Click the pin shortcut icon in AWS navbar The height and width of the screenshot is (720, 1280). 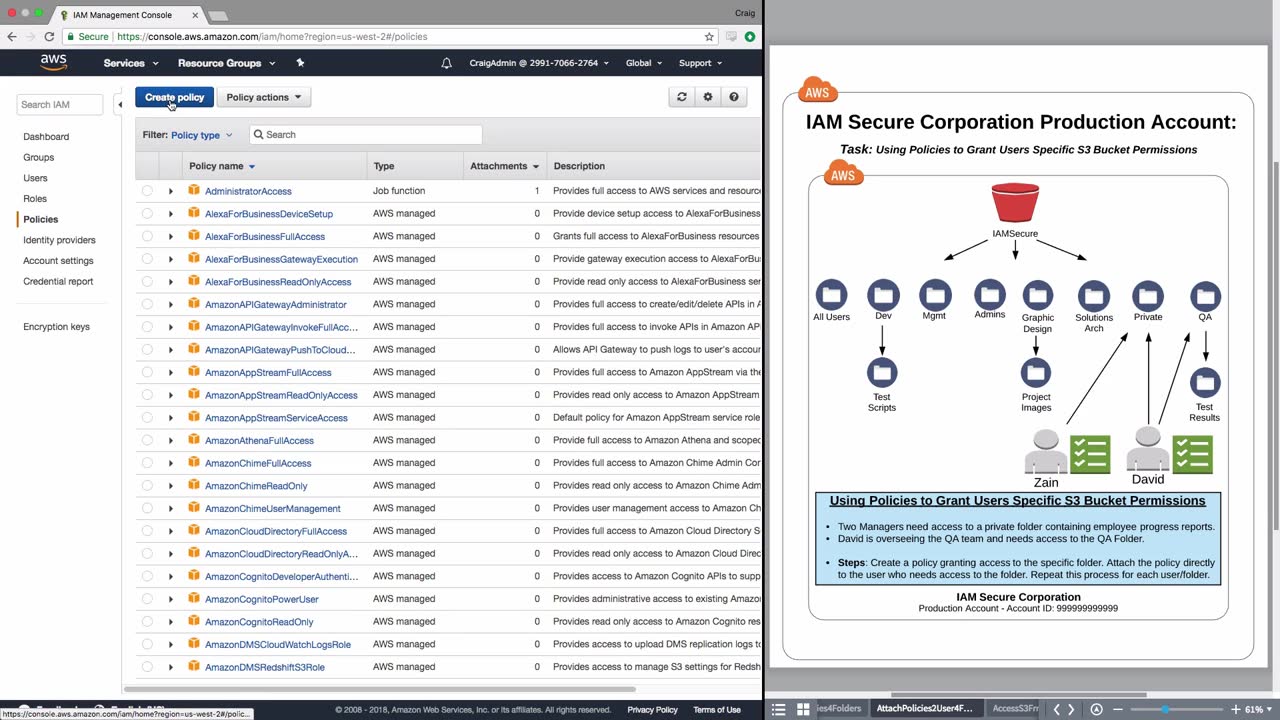coord(300,63)
